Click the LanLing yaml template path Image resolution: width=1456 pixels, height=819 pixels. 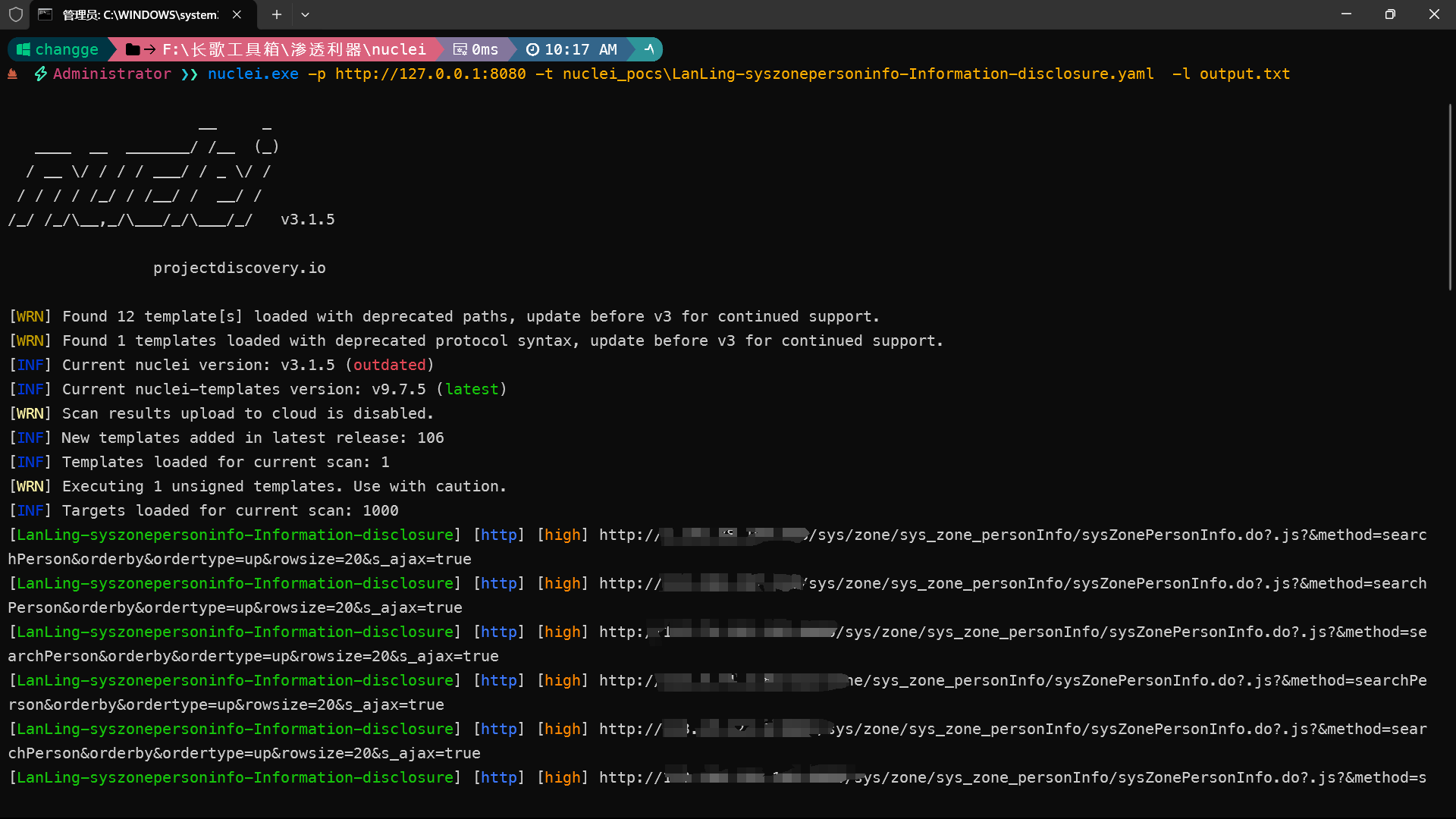point(858,74)
